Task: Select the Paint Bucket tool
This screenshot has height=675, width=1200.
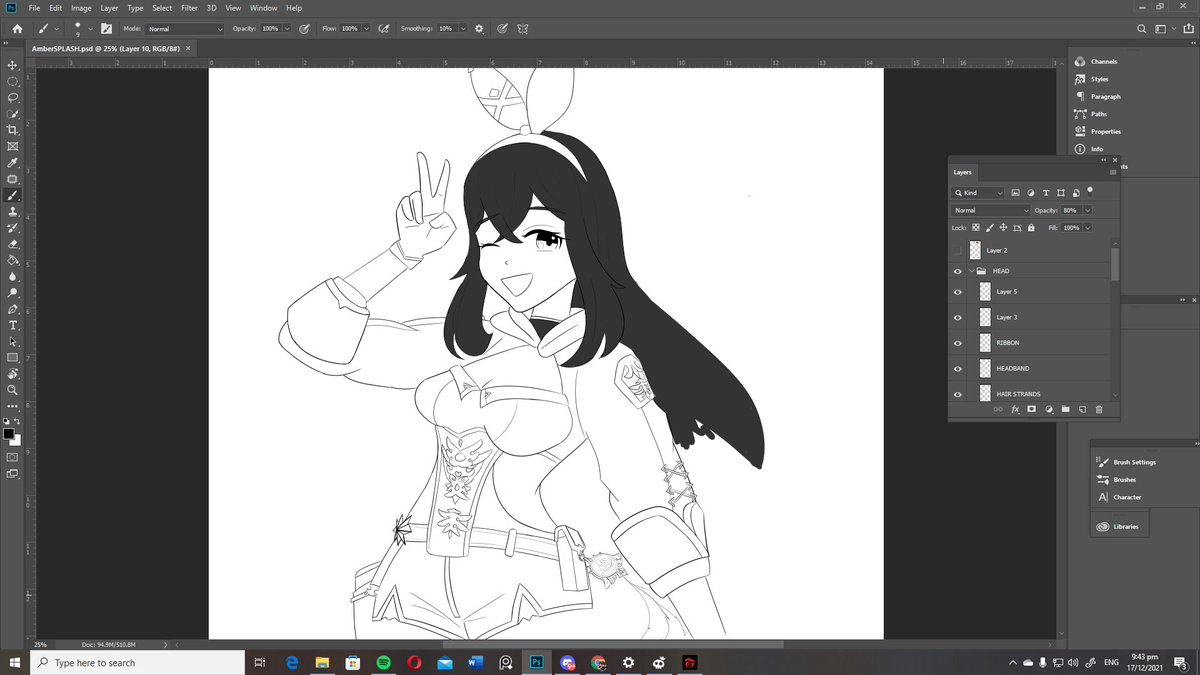Action: [13, 260]
